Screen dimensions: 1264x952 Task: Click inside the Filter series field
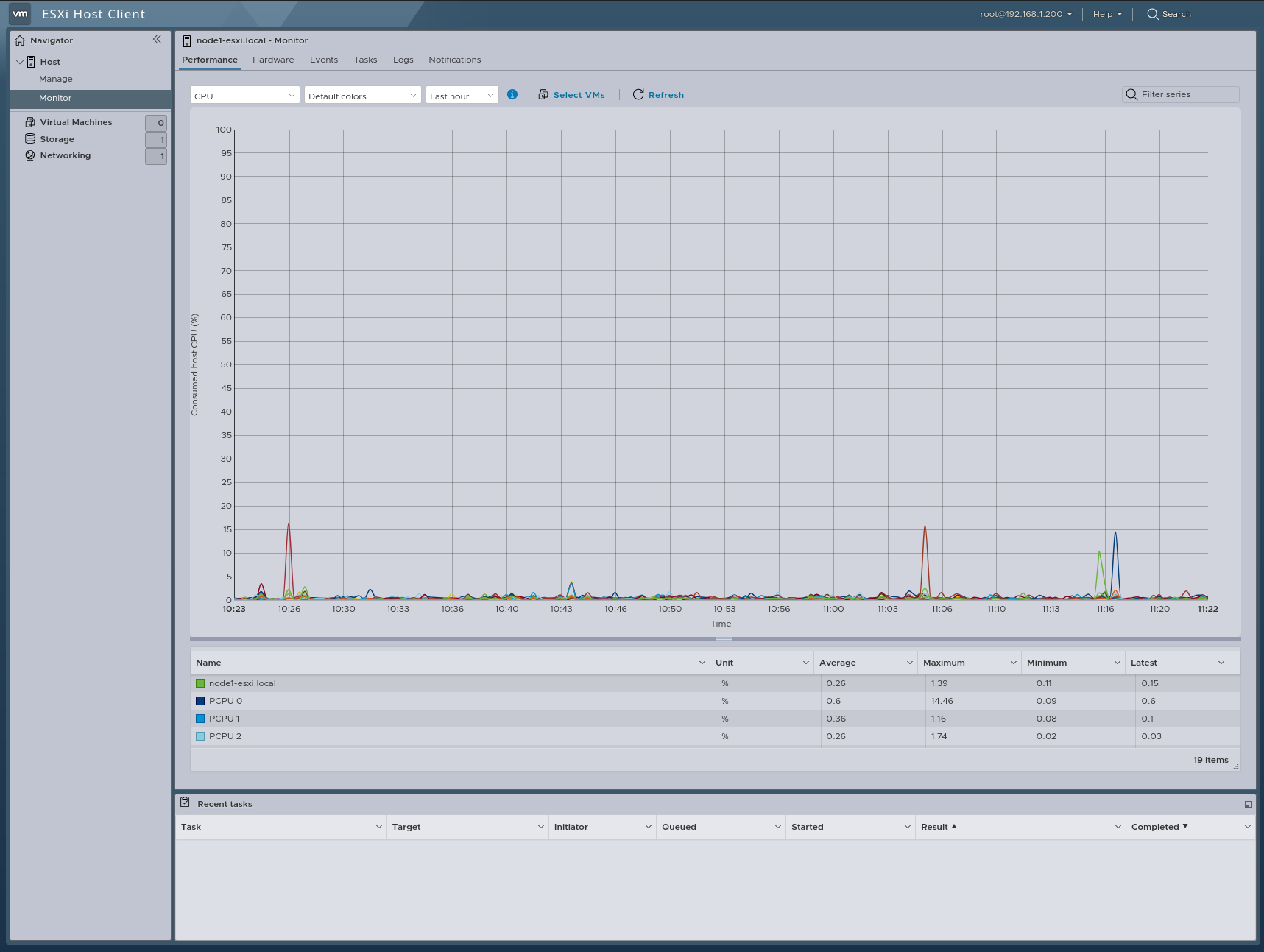1178,94
